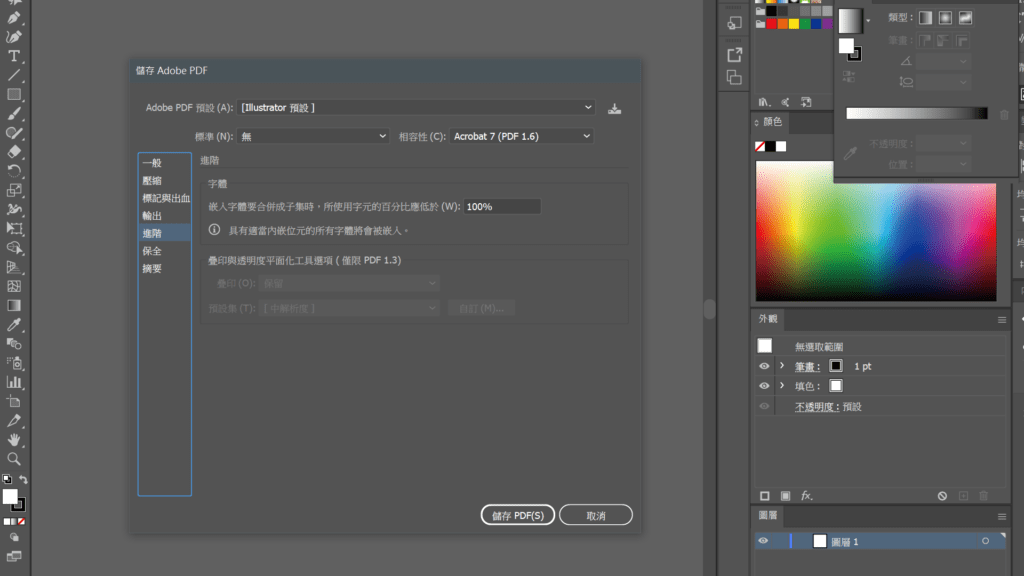Select the Zoom magnifier tool
The width and height of the screenshot is (1024, 576).
[14, 458]
